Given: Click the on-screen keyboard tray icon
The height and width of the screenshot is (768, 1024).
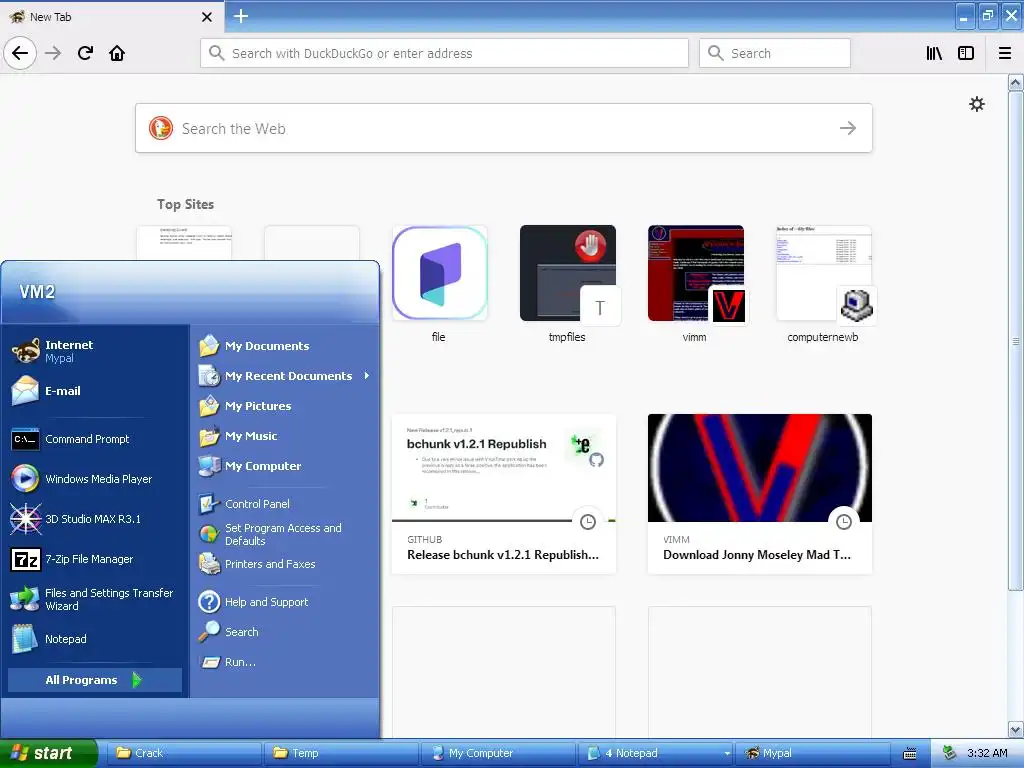Looking at the screenshot, I should pos(910,754).
